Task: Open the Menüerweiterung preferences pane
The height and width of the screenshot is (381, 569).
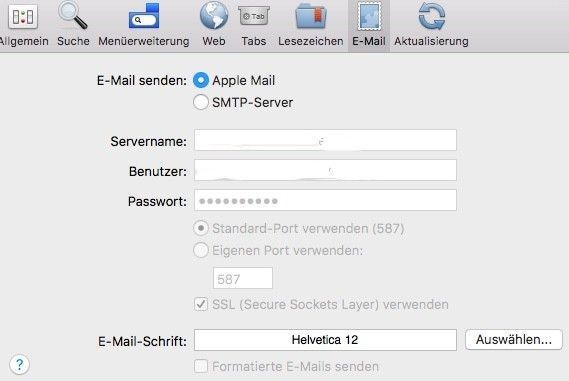Action: point(144,17)
